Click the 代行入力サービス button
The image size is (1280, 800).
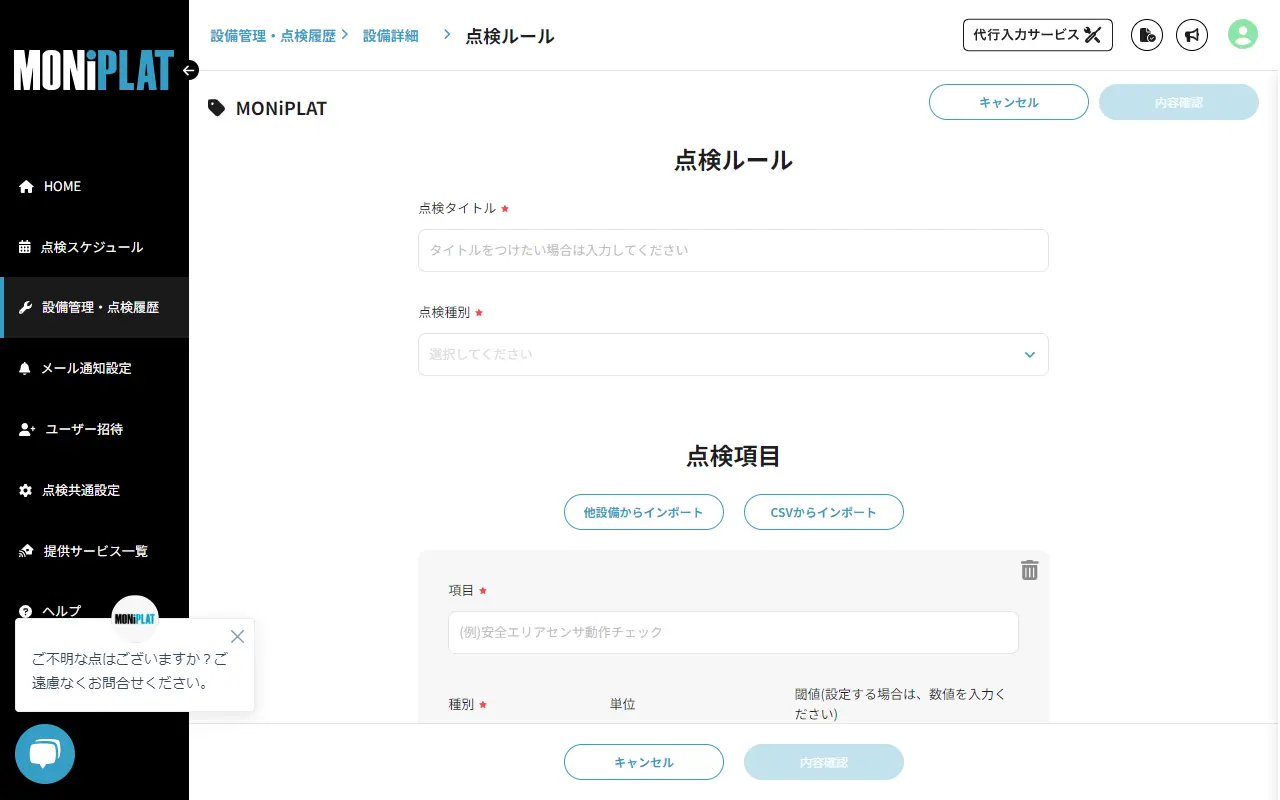[x=1037, y=34]
